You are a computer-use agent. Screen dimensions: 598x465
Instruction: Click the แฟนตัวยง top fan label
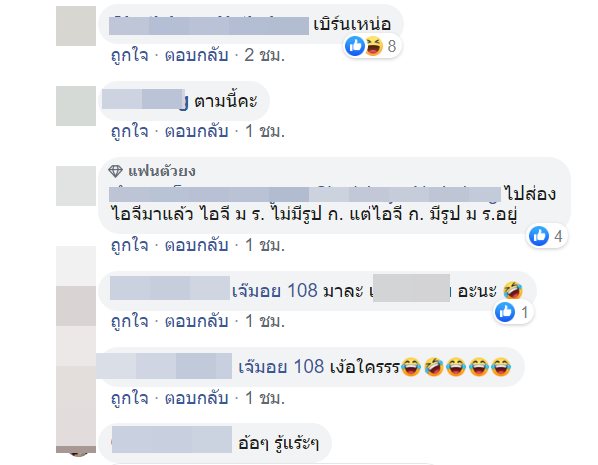point(162,171)
